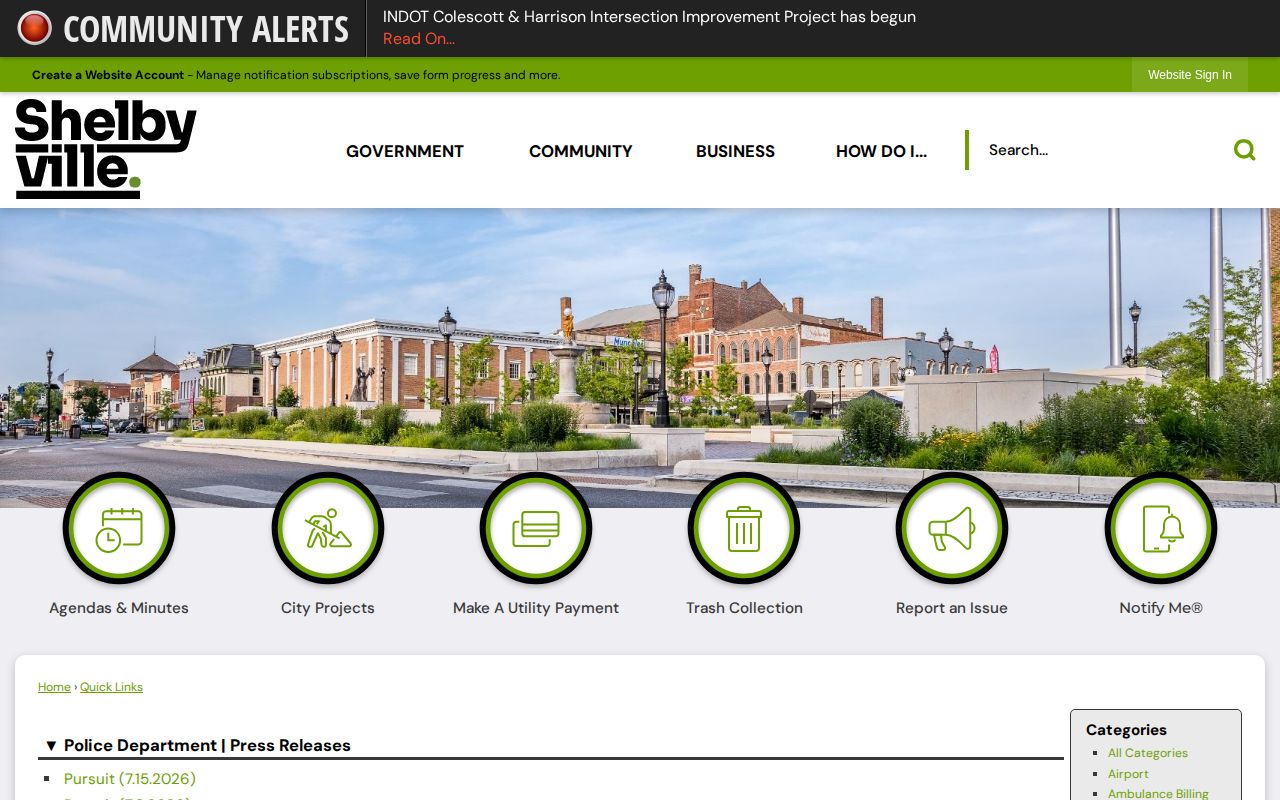Click the Categories panel heading
Image resolution: width=1280 pixels, height=800 pixels.
tap(1126, 730)
